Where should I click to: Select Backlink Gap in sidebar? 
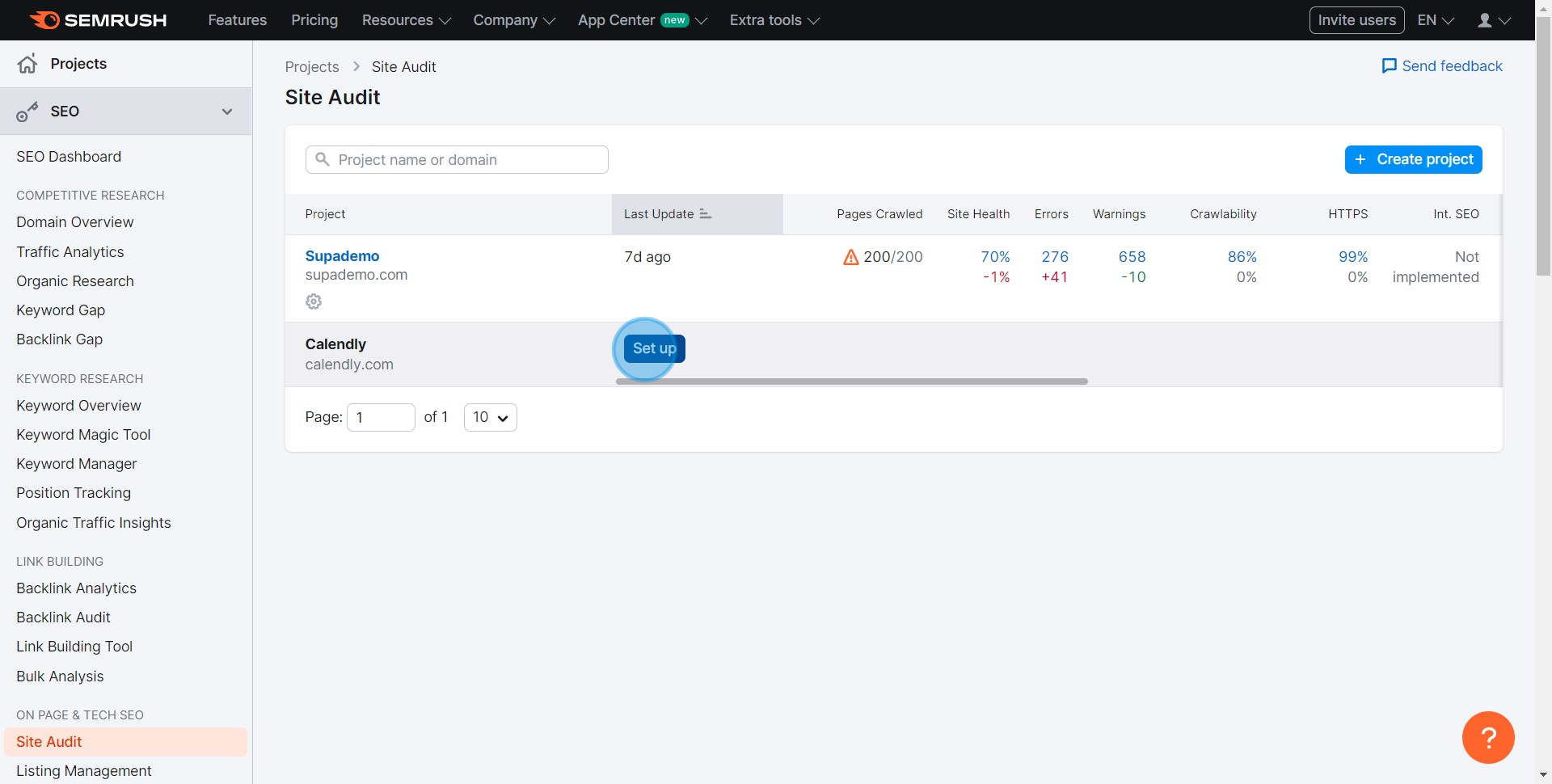click(x=60, y=339)
